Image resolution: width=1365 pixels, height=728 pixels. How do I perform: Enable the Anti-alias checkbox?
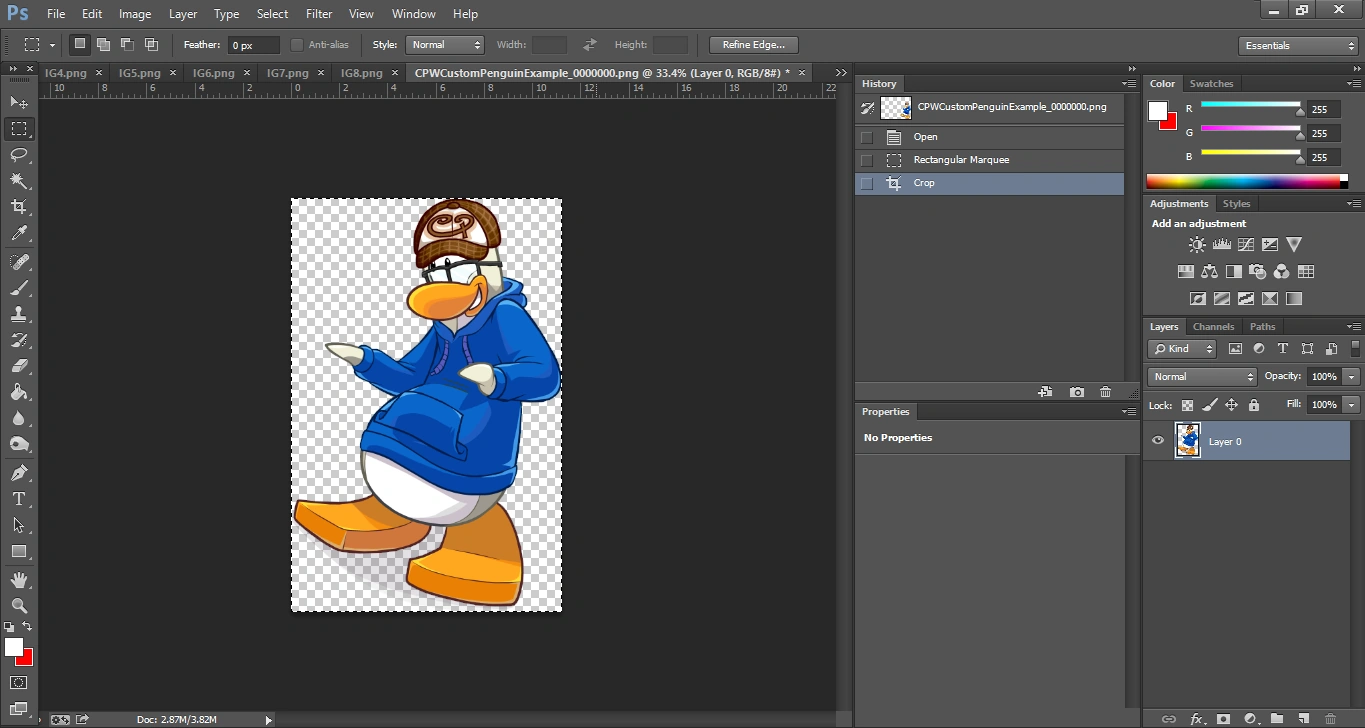[297, 45]
